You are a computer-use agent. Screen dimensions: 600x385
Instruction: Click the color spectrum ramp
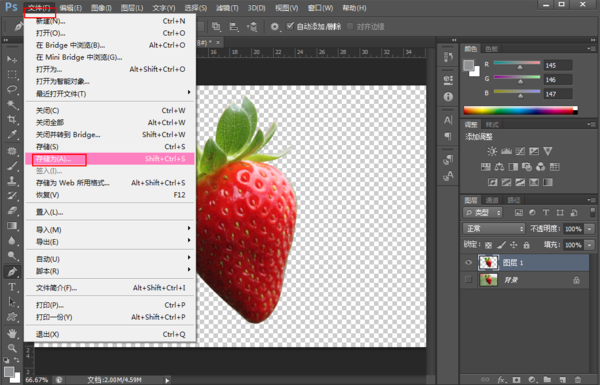[520, 111]
